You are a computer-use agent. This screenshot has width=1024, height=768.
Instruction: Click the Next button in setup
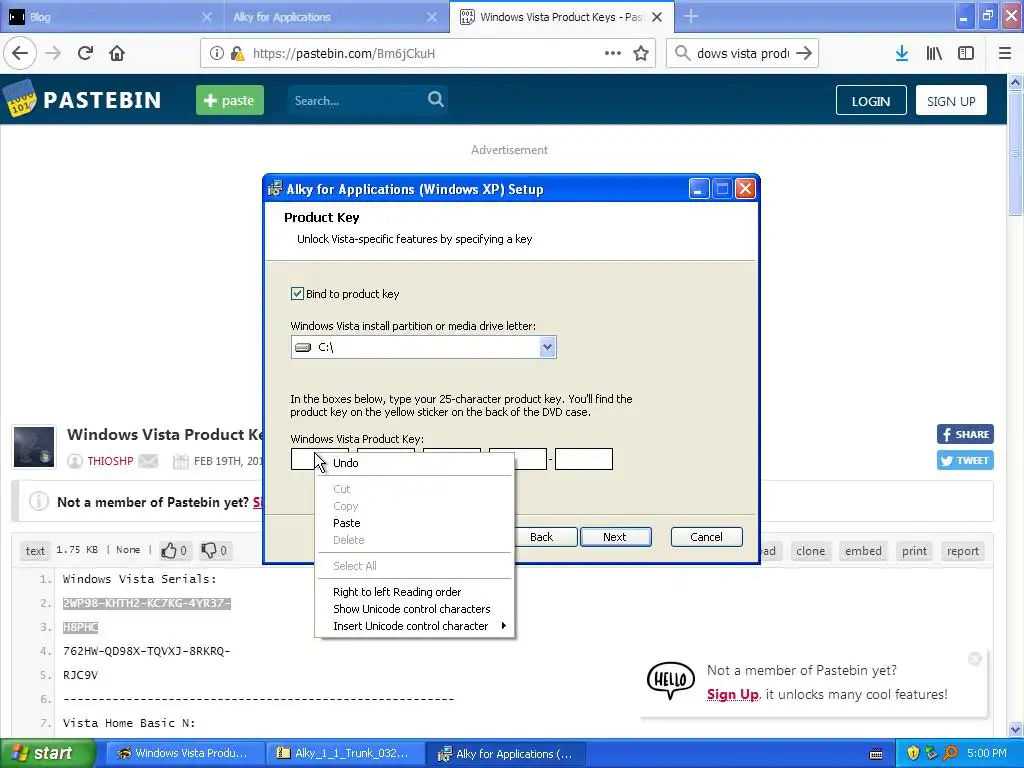[615, 537]
